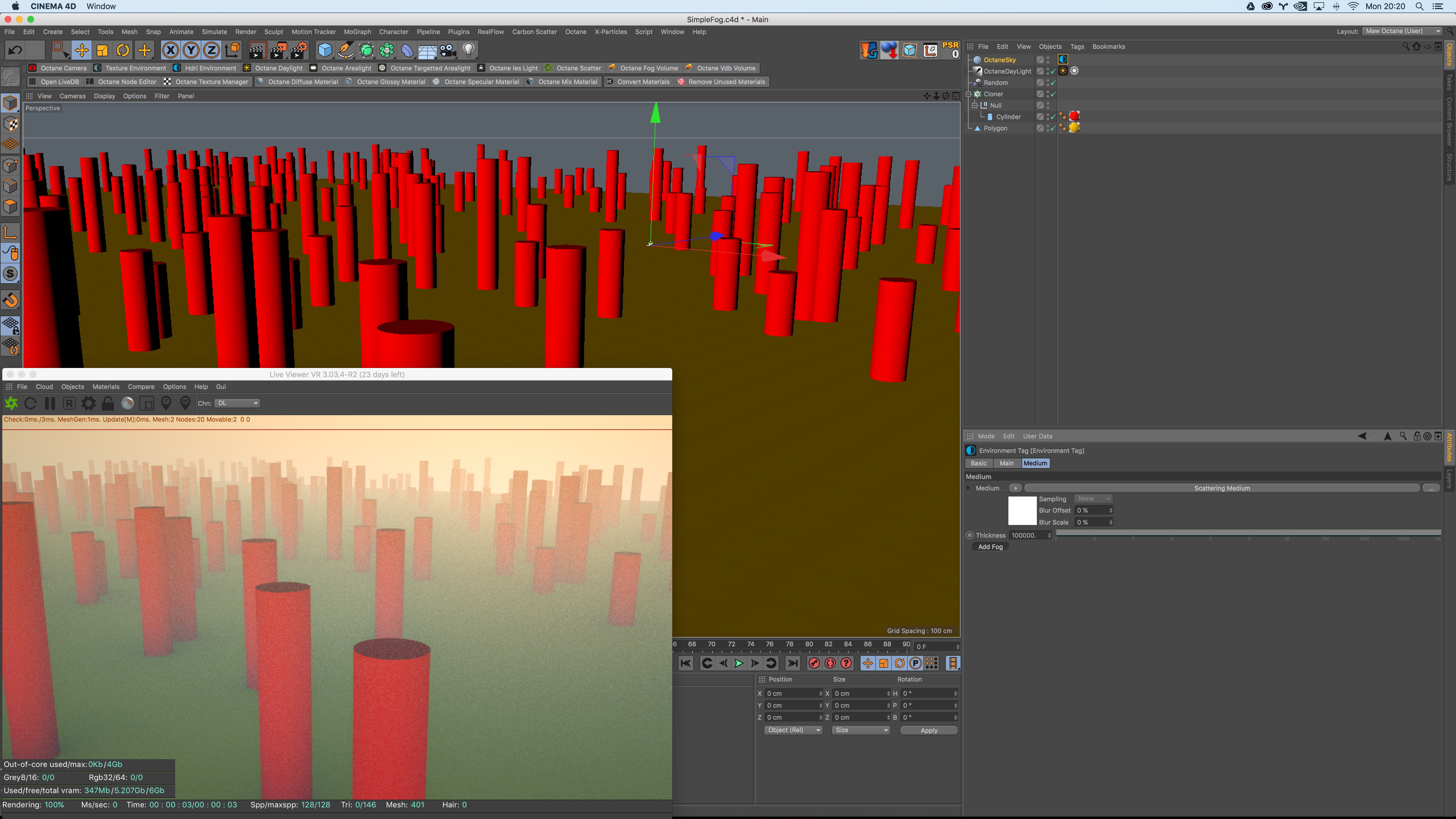Toggle the Random effector enable checkmark
The width and height of the screenshot is (1456, 819).
(1053, 82)
